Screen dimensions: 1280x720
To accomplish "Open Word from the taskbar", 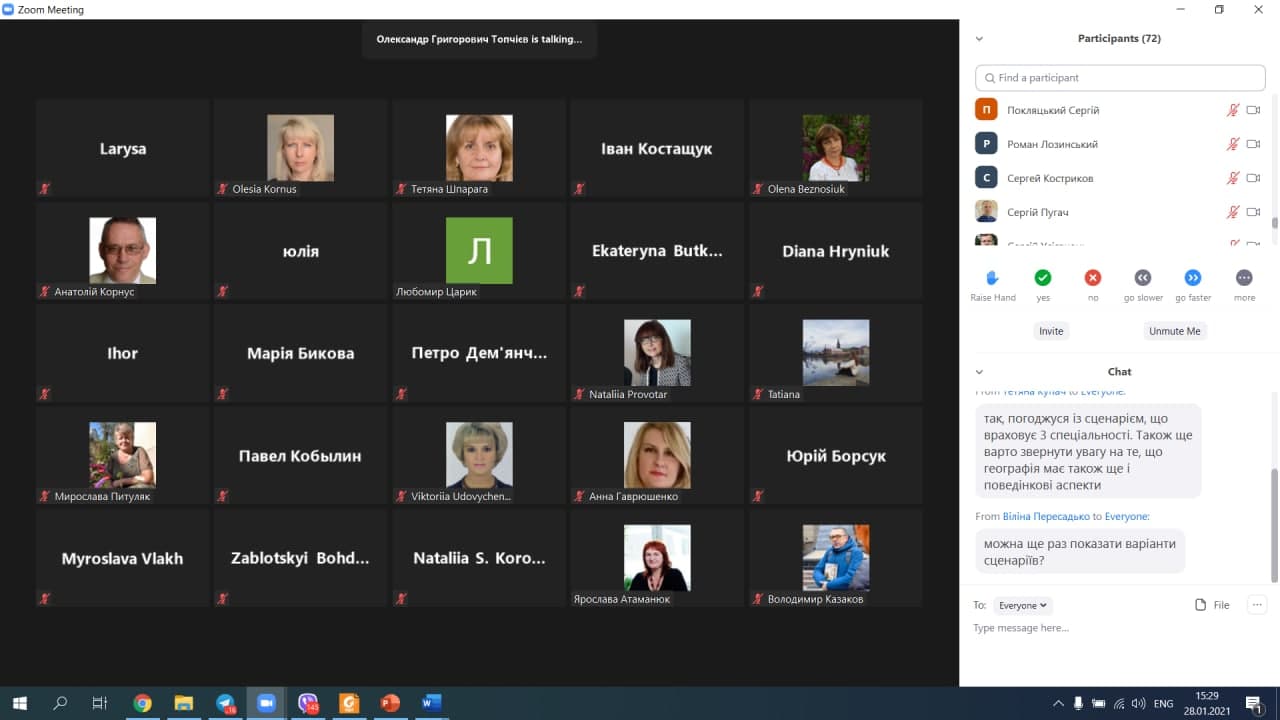I will point(431,703).
